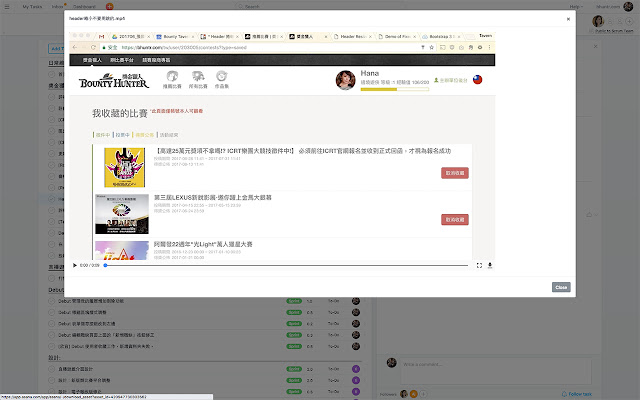640x400 pixels.
Task: Open the 作品集 icon
Action: tap(222, 80)
